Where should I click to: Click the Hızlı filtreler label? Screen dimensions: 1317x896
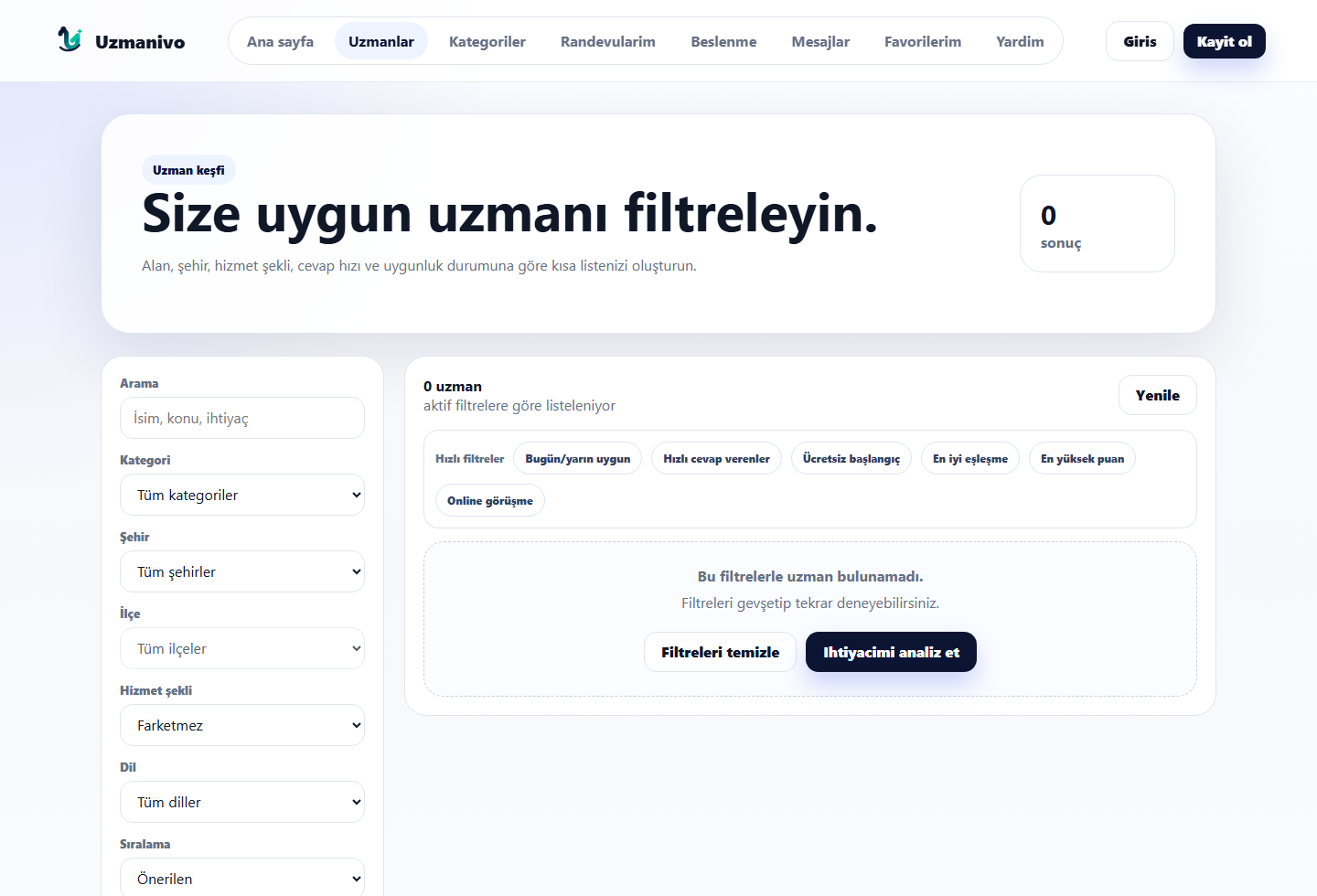pos(469,459)
